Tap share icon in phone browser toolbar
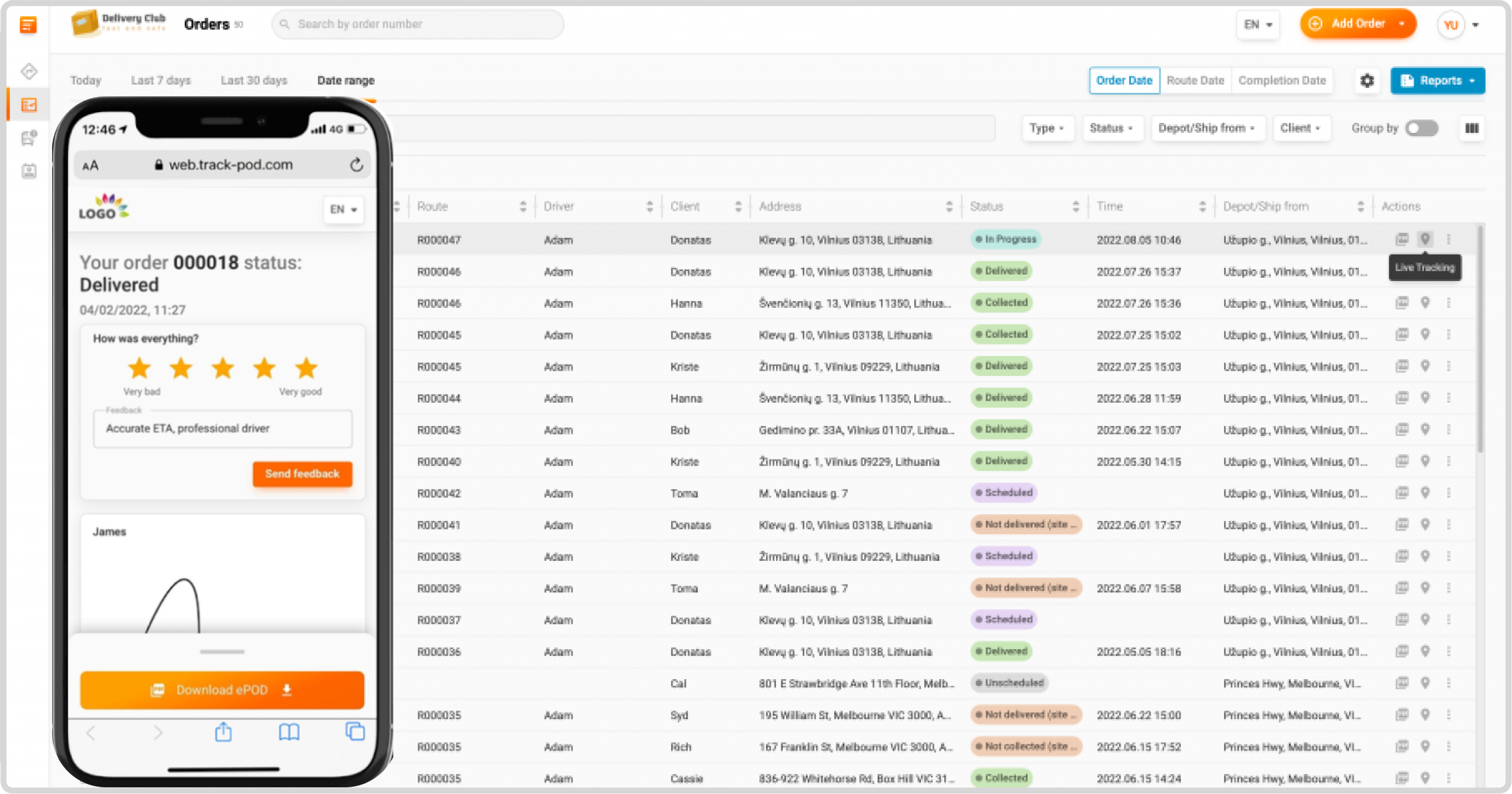Viewport: 1512px width, 794px height. (223, 732)
